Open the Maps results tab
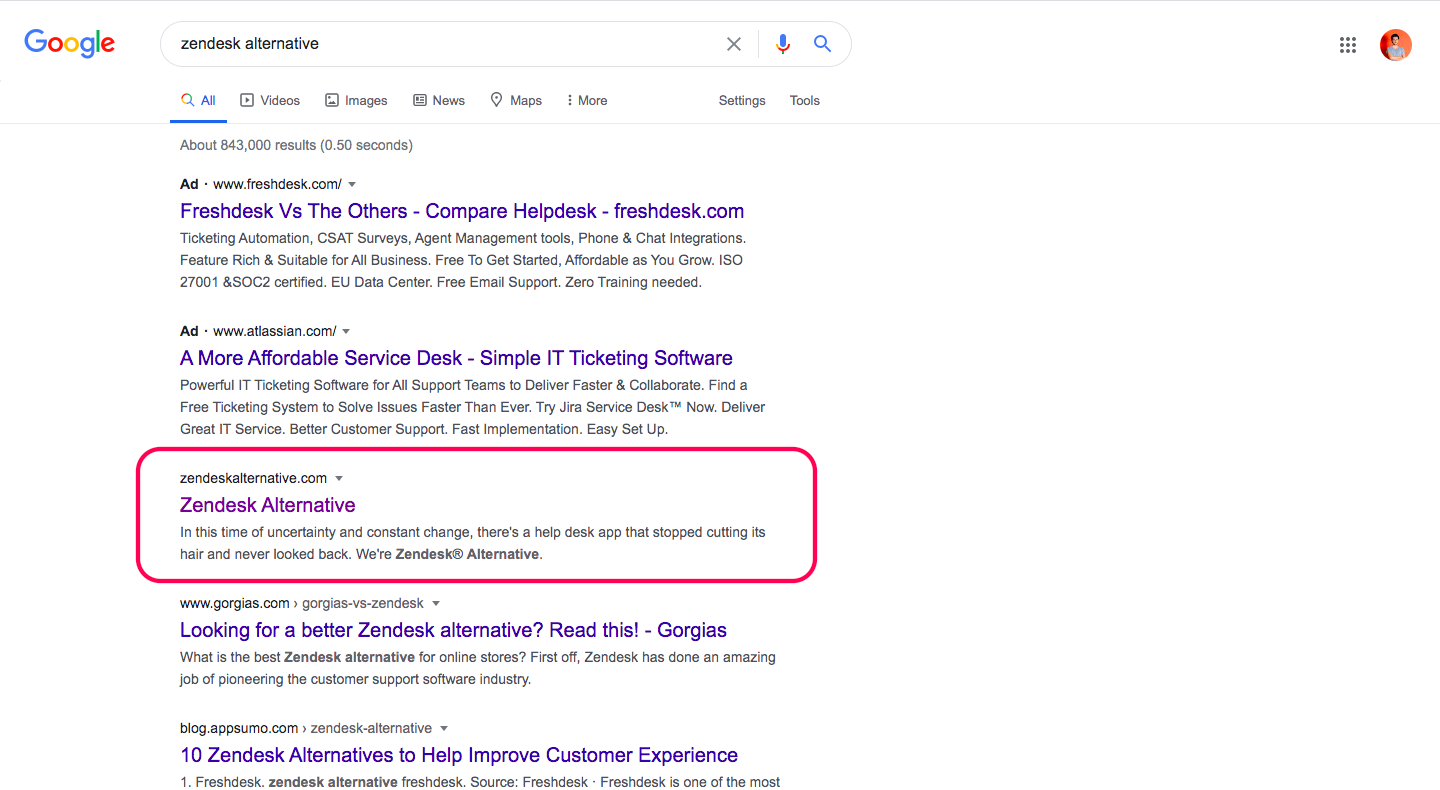 [516, 100]
